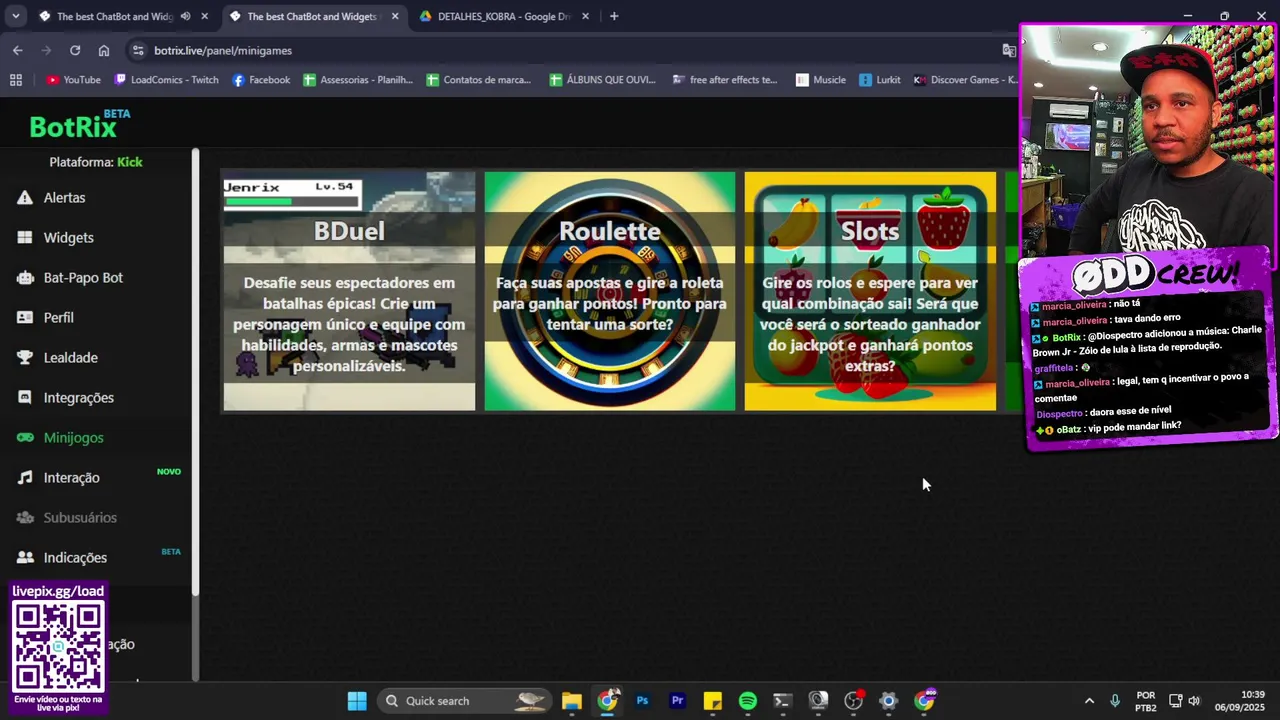Open the BDuel minigame card

point(349,291)
